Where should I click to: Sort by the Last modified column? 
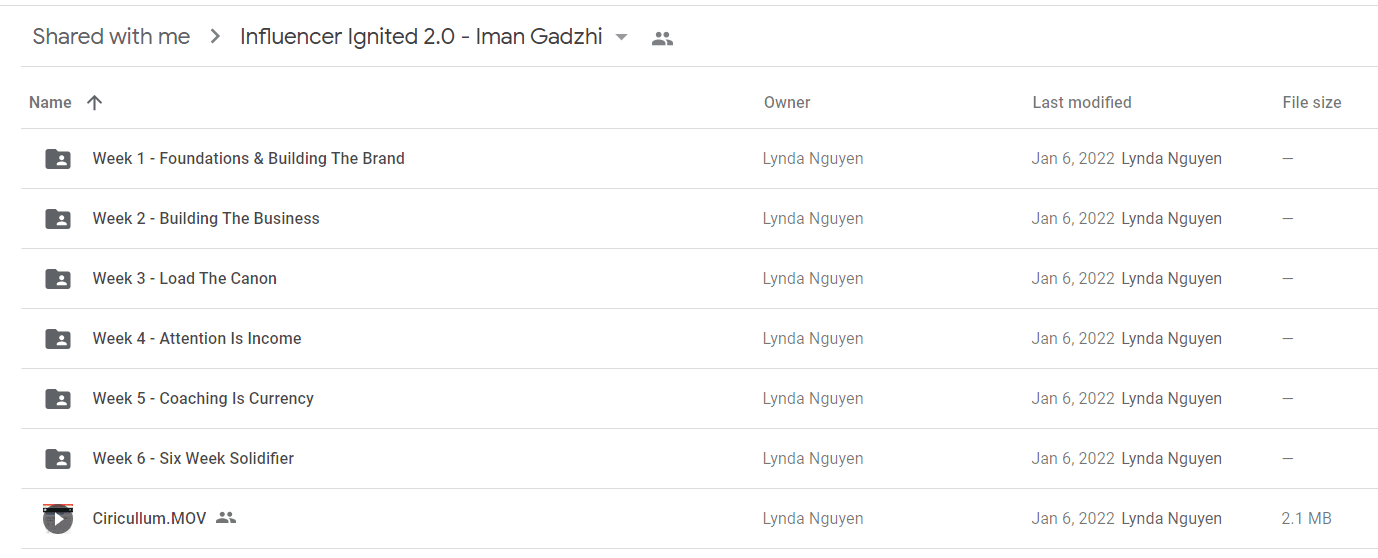click(1082, 102)
